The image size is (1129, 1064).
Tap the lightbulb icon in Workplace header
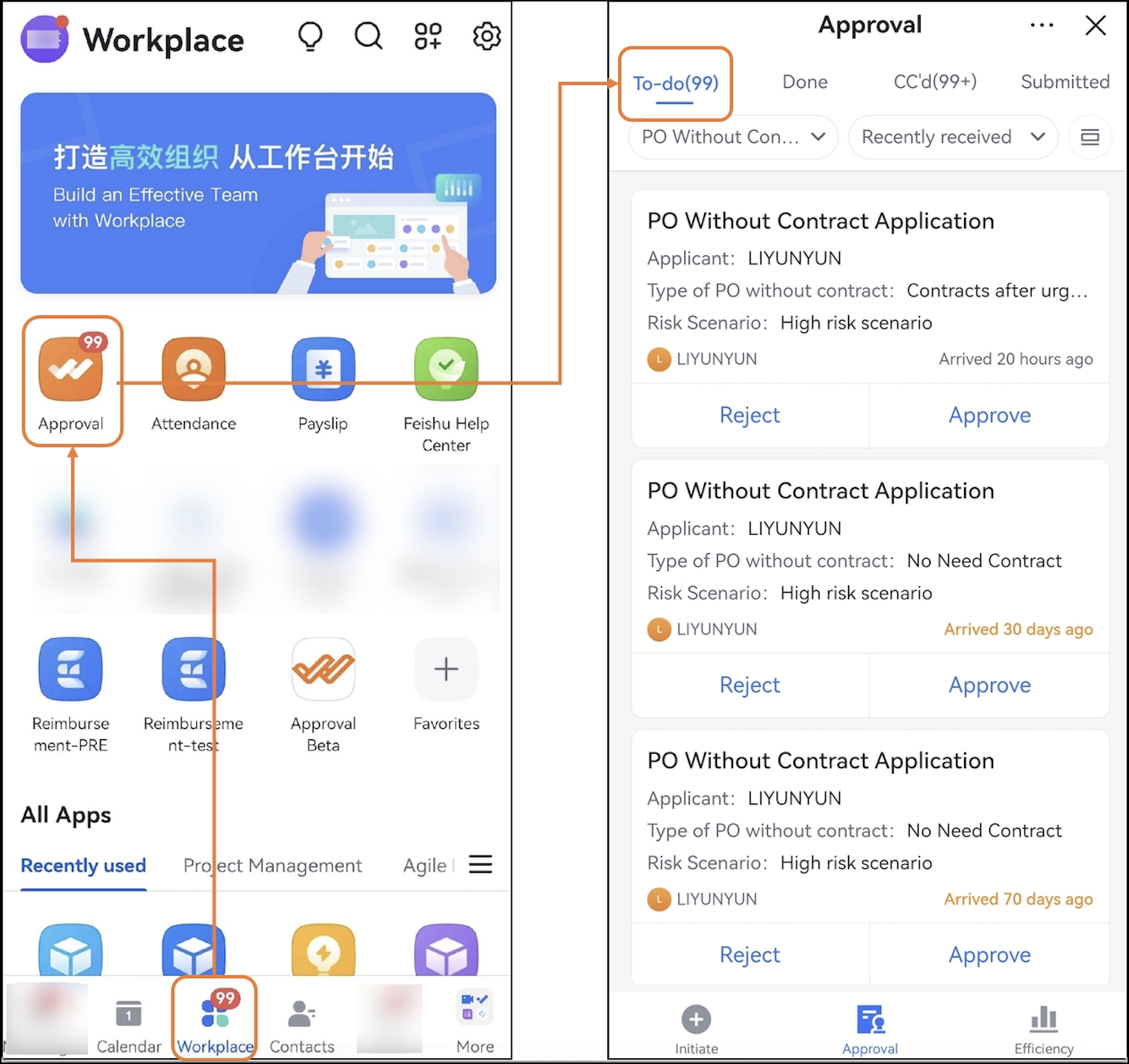click(310, 36)
